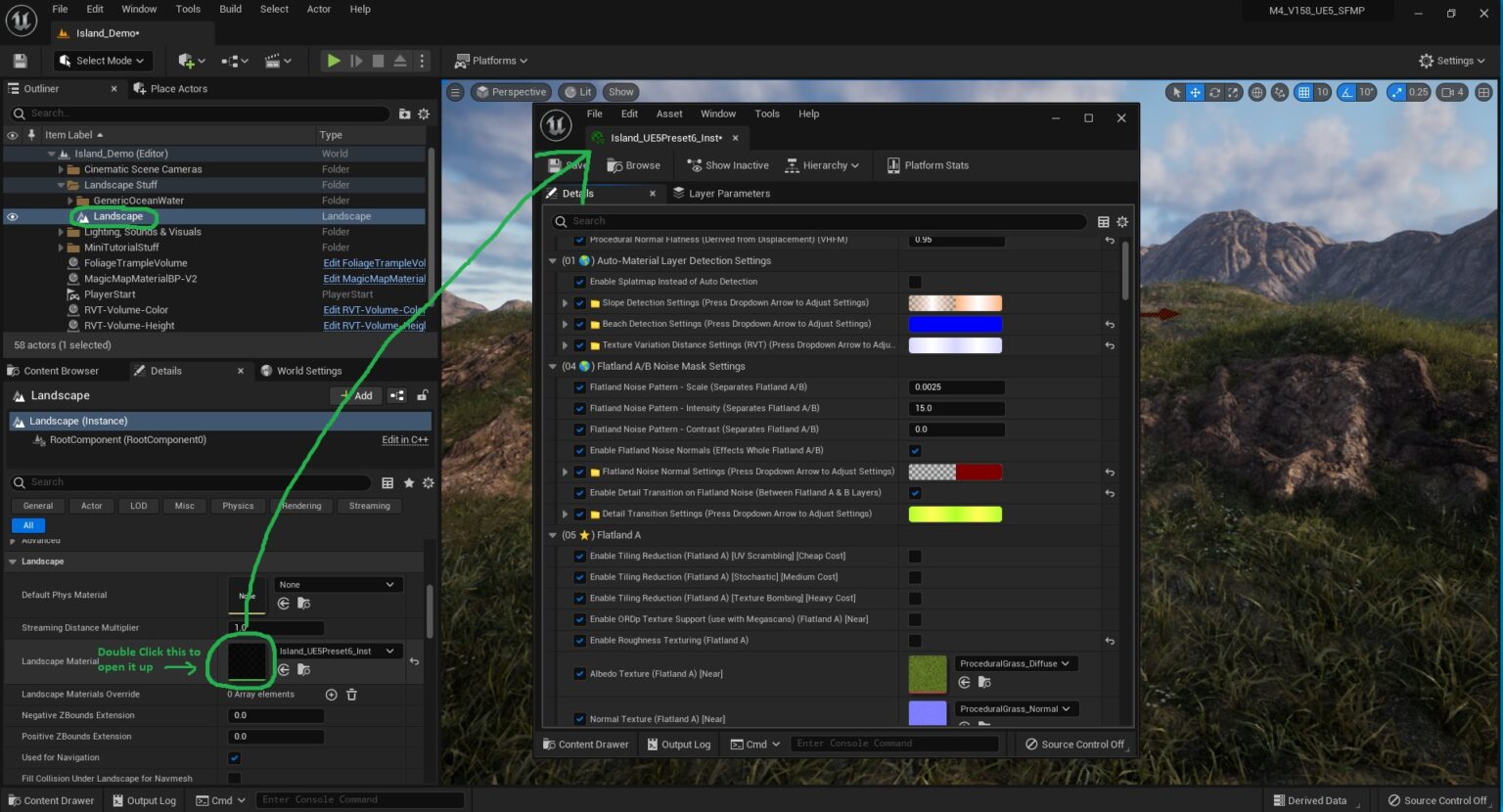Open the Select Mode dropdown
Screen dimensions: 1503x812
102,60
